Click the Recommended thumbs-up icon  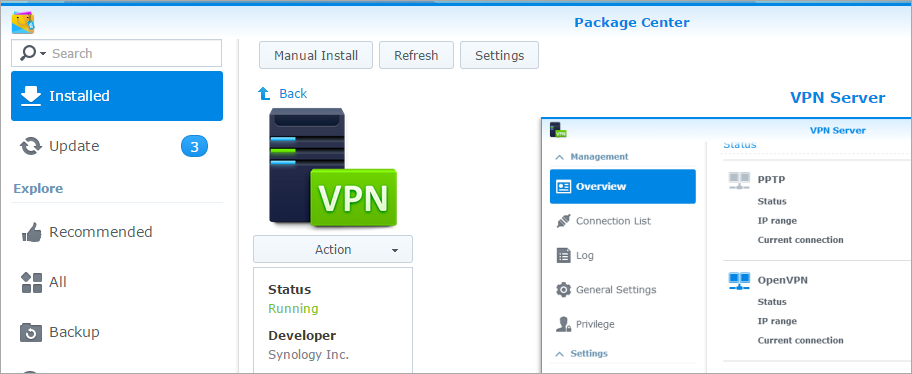[x=31, y=232]
